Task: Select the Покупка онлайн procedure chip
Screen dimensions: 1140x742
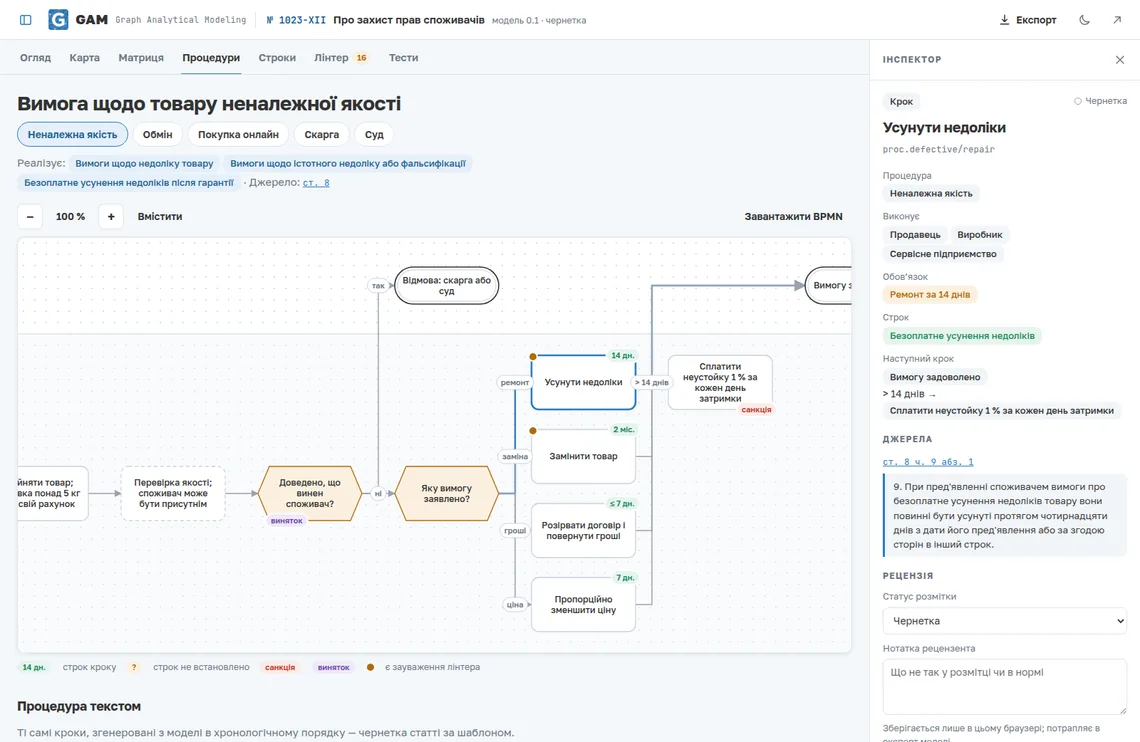Action: point(238,134)
